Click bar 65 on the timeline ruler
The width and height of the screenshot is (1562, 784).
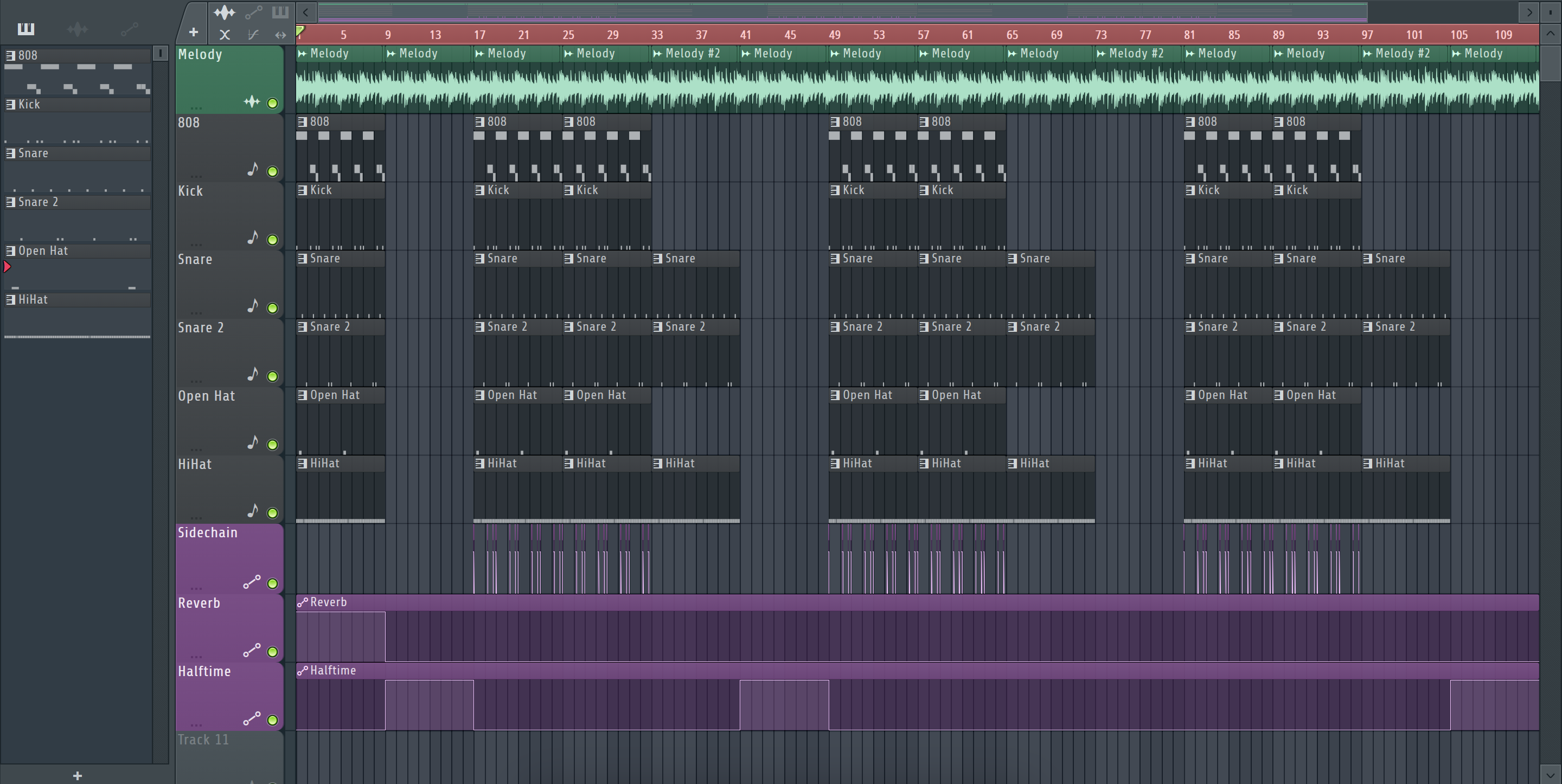click(1012, 35)
